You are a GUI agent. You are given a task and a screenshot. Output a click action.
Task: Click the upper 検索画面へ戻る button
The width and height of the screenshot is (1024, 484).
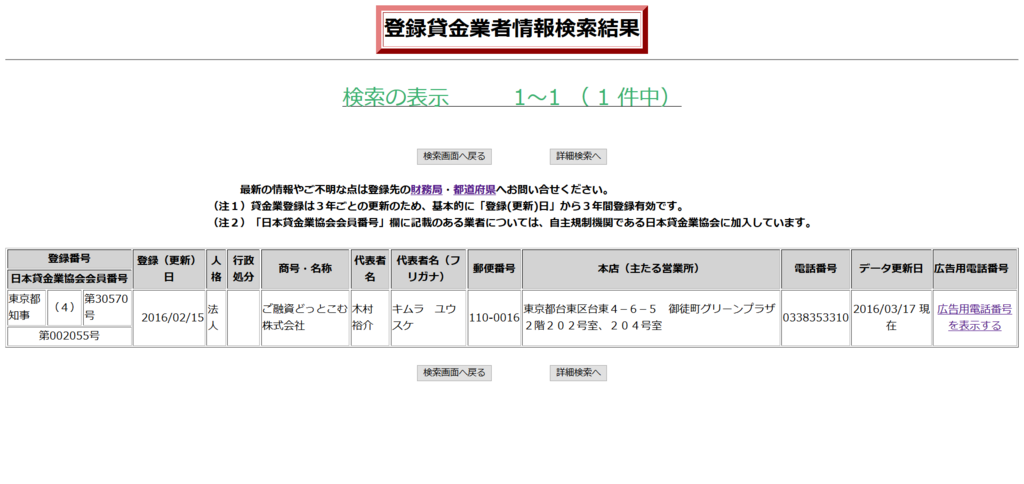pos(455,156)
